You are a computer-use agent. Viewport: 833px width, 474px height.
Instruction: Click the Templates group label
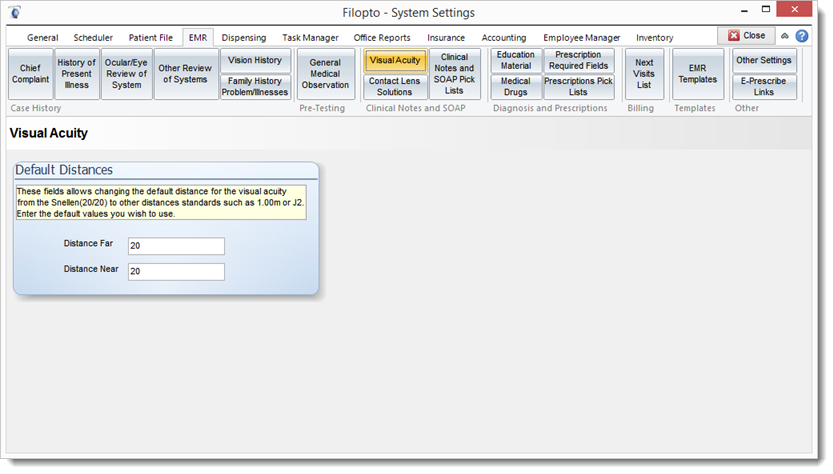pos(695,108)
